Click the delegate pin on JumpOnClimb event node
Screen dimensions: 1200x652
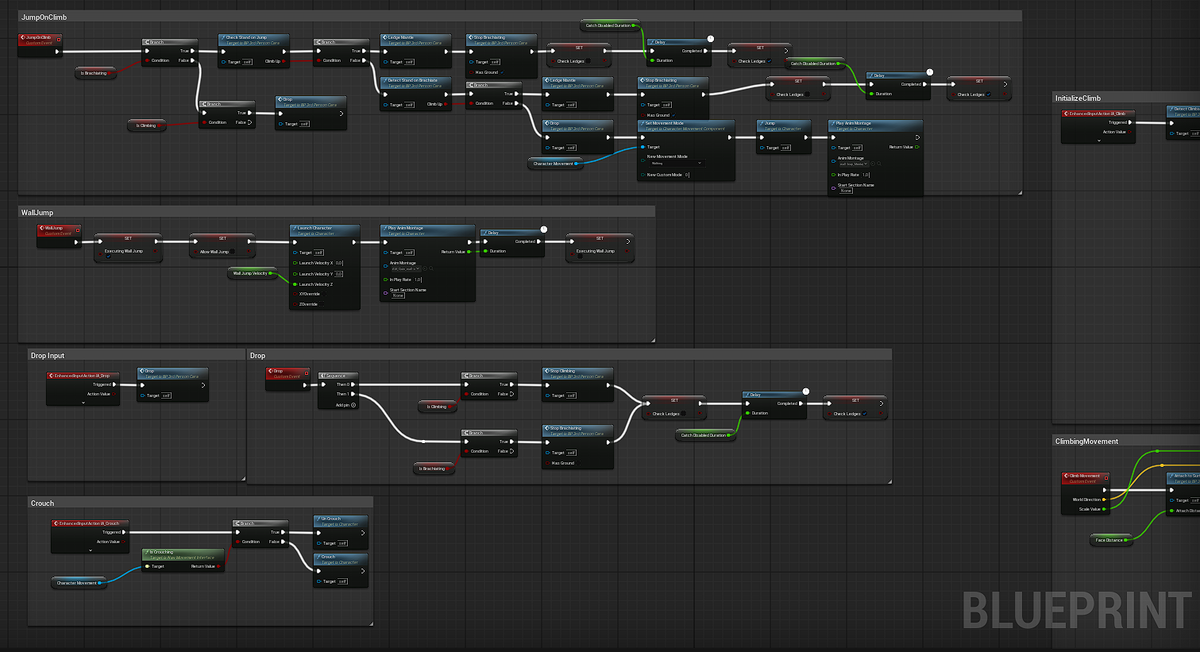pyautogui.click(x=57, y=39)
